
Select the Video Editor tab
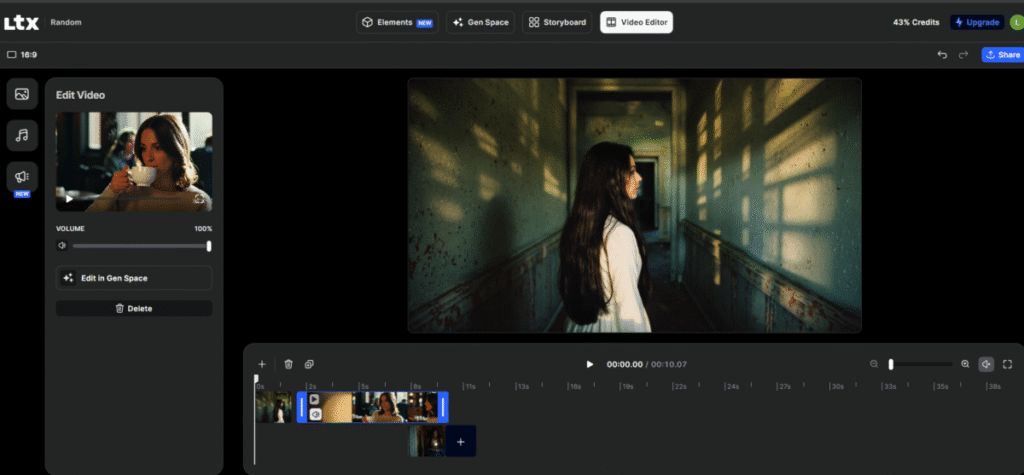click(x=637, y=22)
